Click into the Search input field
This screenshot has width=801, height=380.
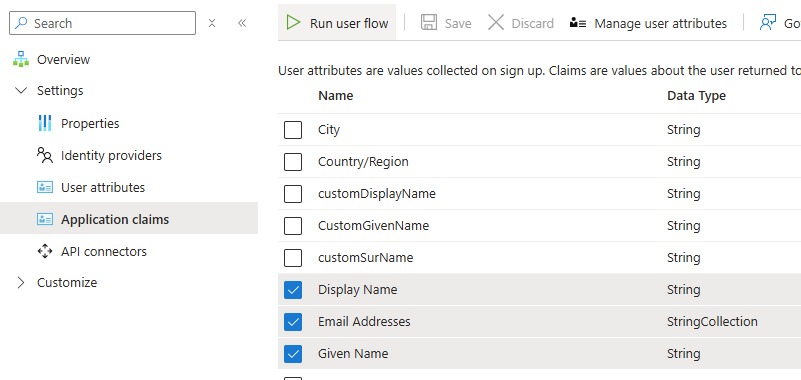point(102,23)
